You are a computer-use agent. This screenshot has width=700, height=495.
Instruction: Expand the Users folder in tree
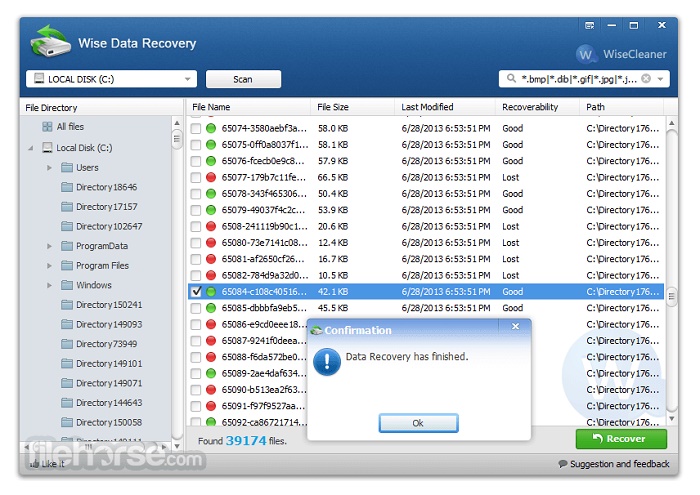[x=50, y=168]
